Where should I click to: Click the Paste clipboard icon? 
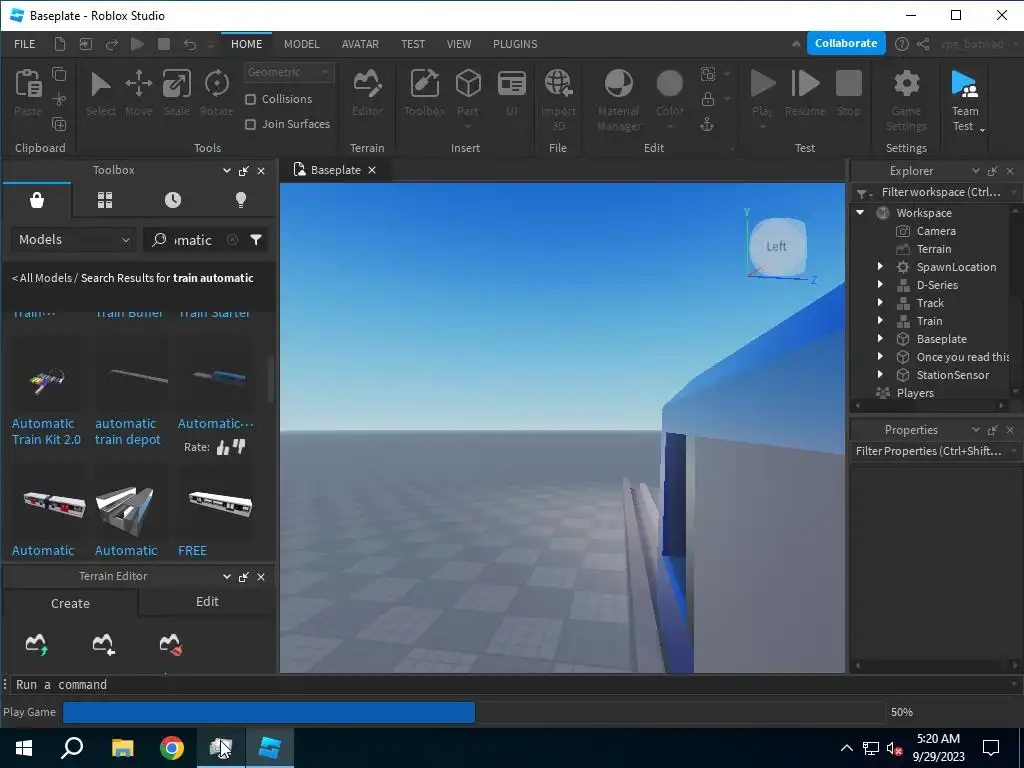click(28, 92)
